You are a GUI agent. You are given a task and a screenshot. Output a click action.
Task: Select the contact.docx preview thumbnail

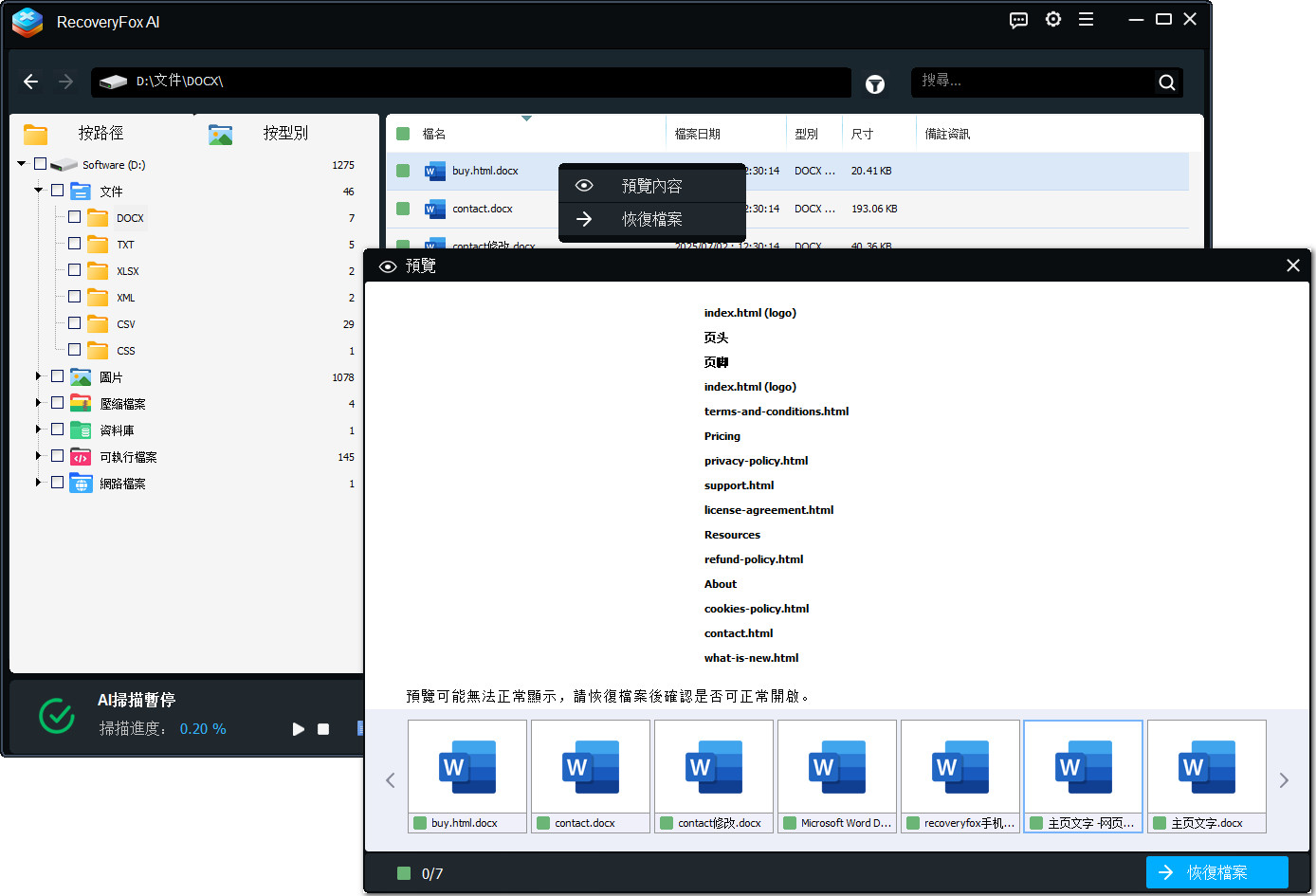590,776
